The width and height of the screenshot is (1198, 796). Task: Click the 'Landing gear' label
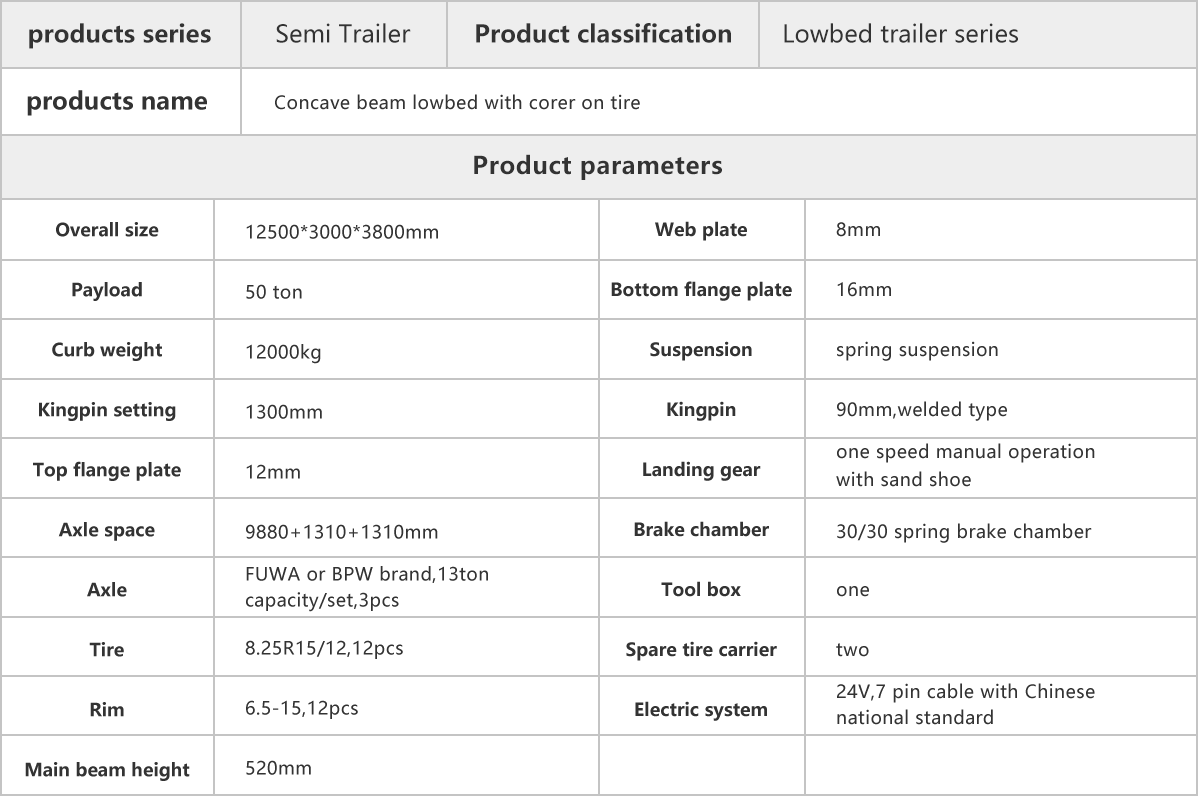point(701,470)
